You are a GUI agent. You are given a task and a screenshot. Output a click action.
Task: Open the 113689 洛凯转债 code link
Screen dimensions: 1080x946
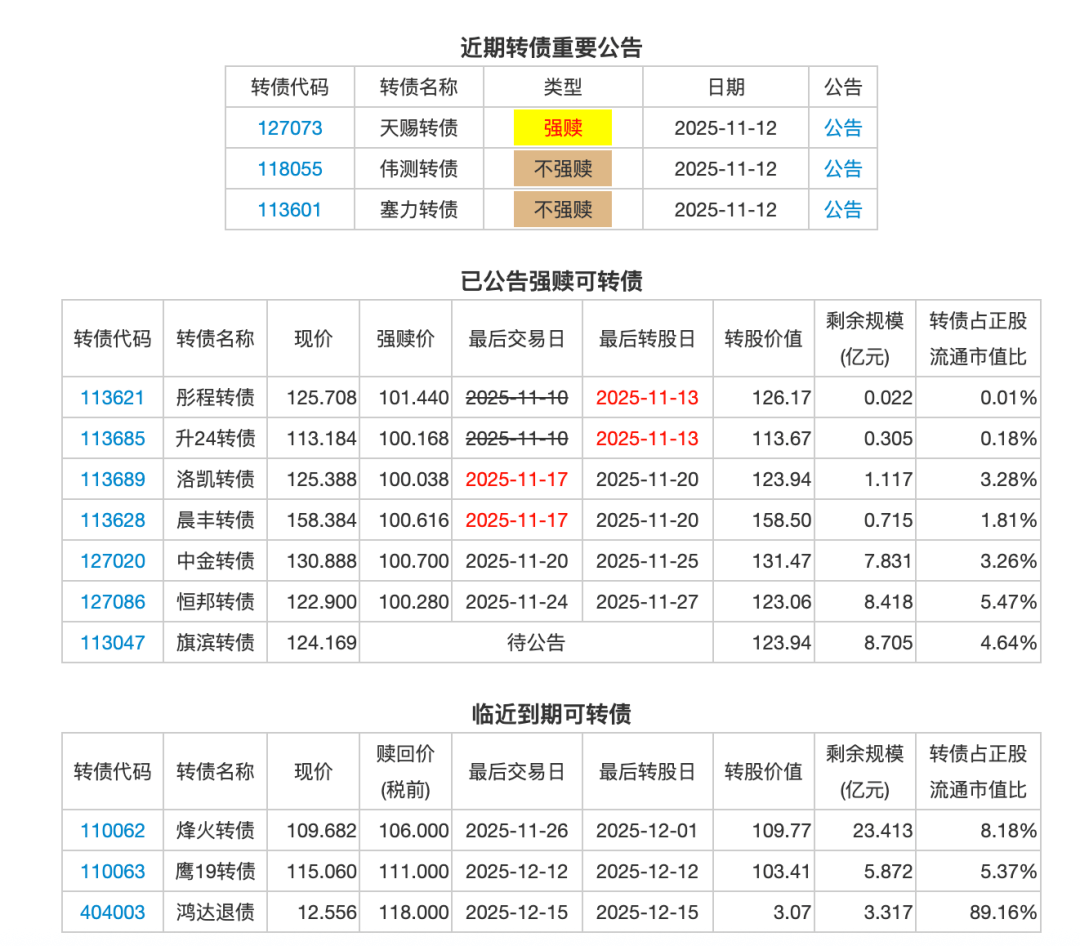pos(112,480)
